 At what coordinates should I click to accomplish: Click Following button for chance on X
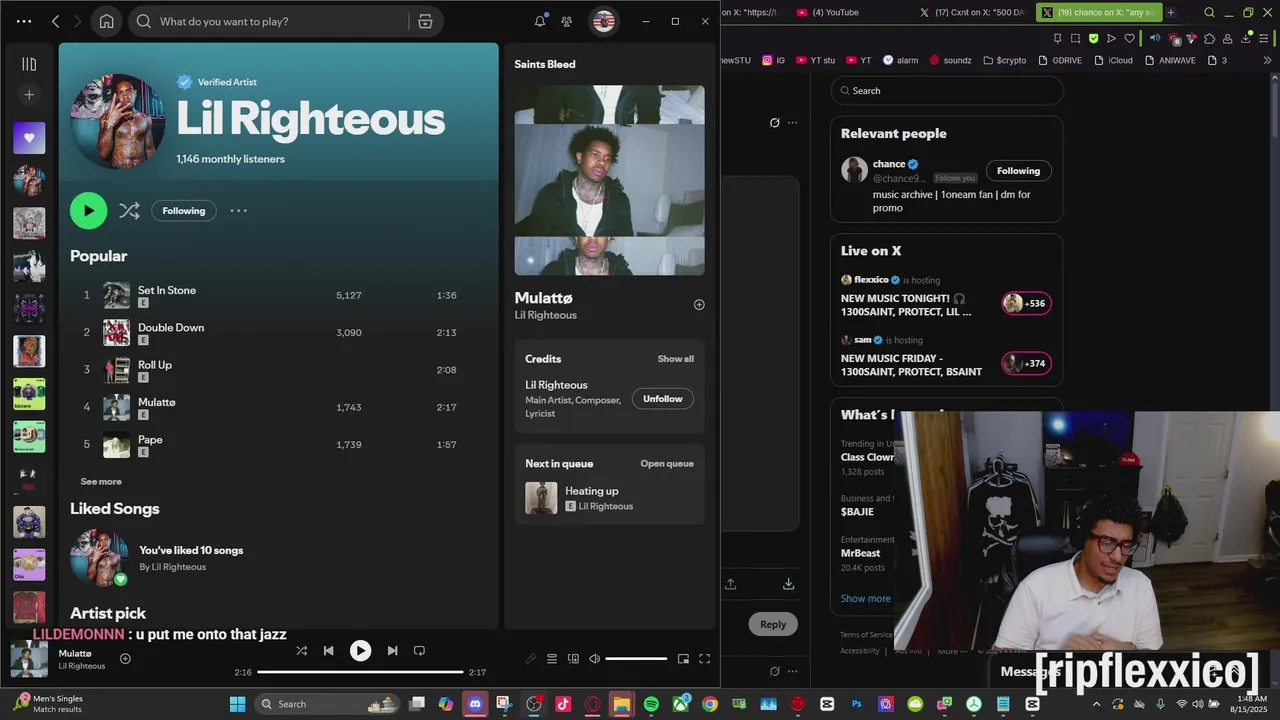(x=1018, y=171)
